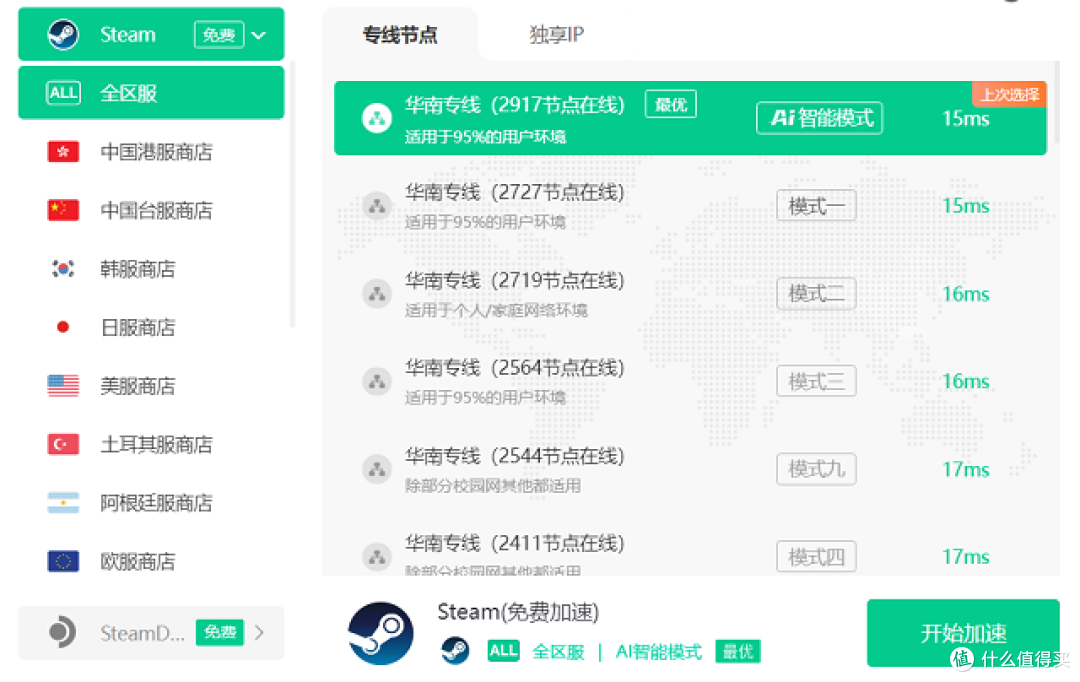Viewport: 1080px width, 682px height.
Task: Select the Hong Kong store flag icon
Action: pos(64,152)
